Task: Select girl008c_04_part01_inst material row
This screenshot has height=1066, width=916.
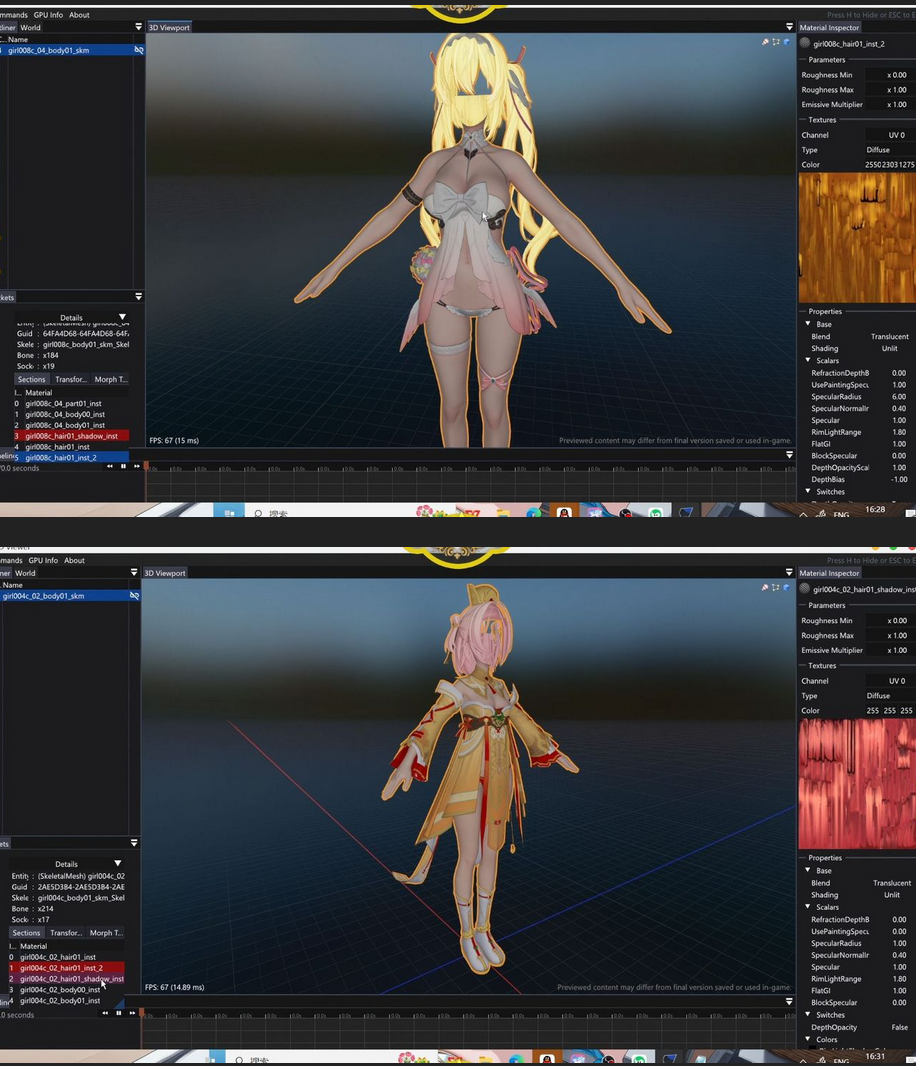Action: (71, 403)
